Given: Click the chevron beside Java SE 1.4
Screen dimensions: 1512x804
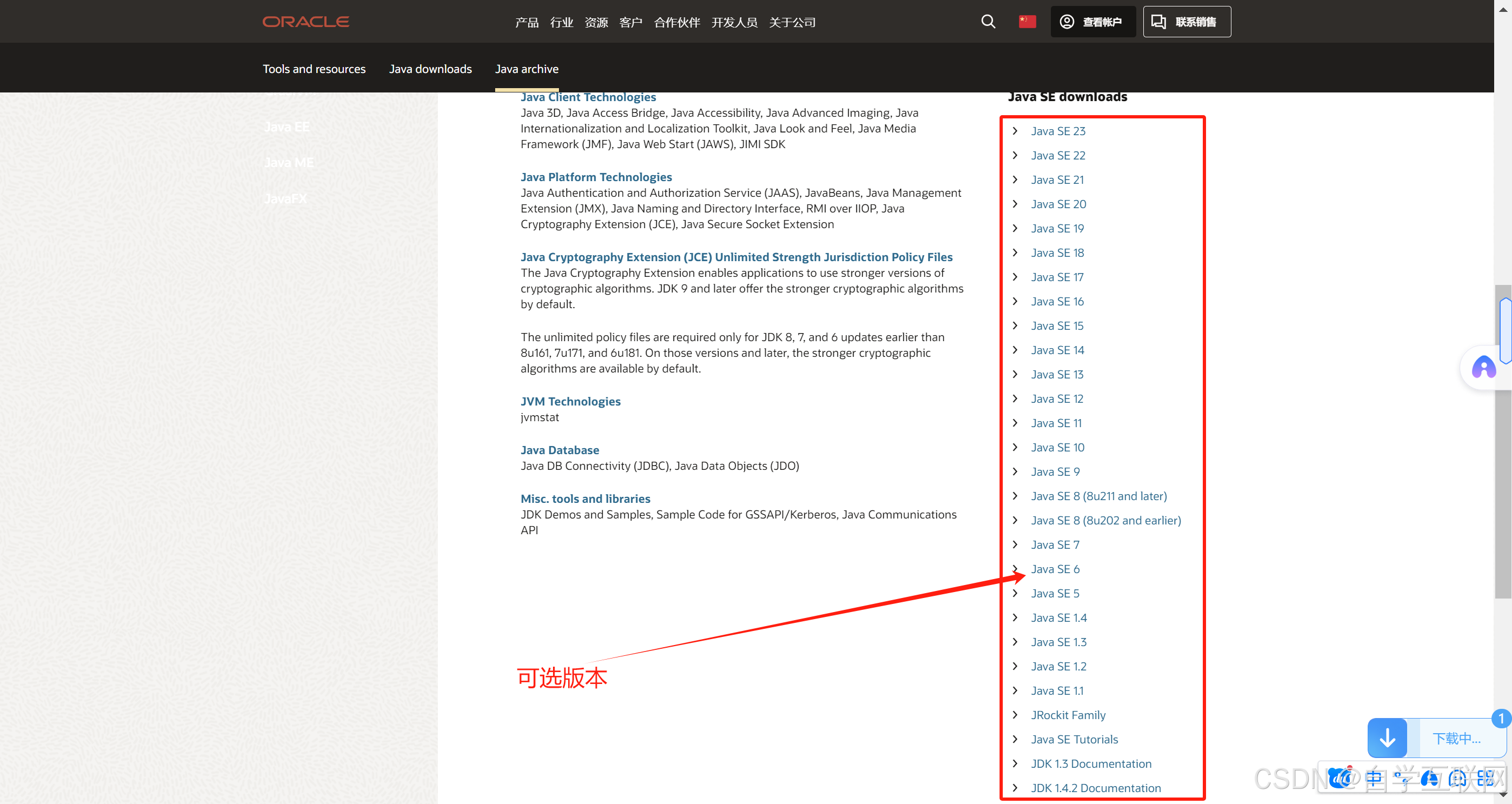Looking at the screenshot, I should pos(1015,617).
